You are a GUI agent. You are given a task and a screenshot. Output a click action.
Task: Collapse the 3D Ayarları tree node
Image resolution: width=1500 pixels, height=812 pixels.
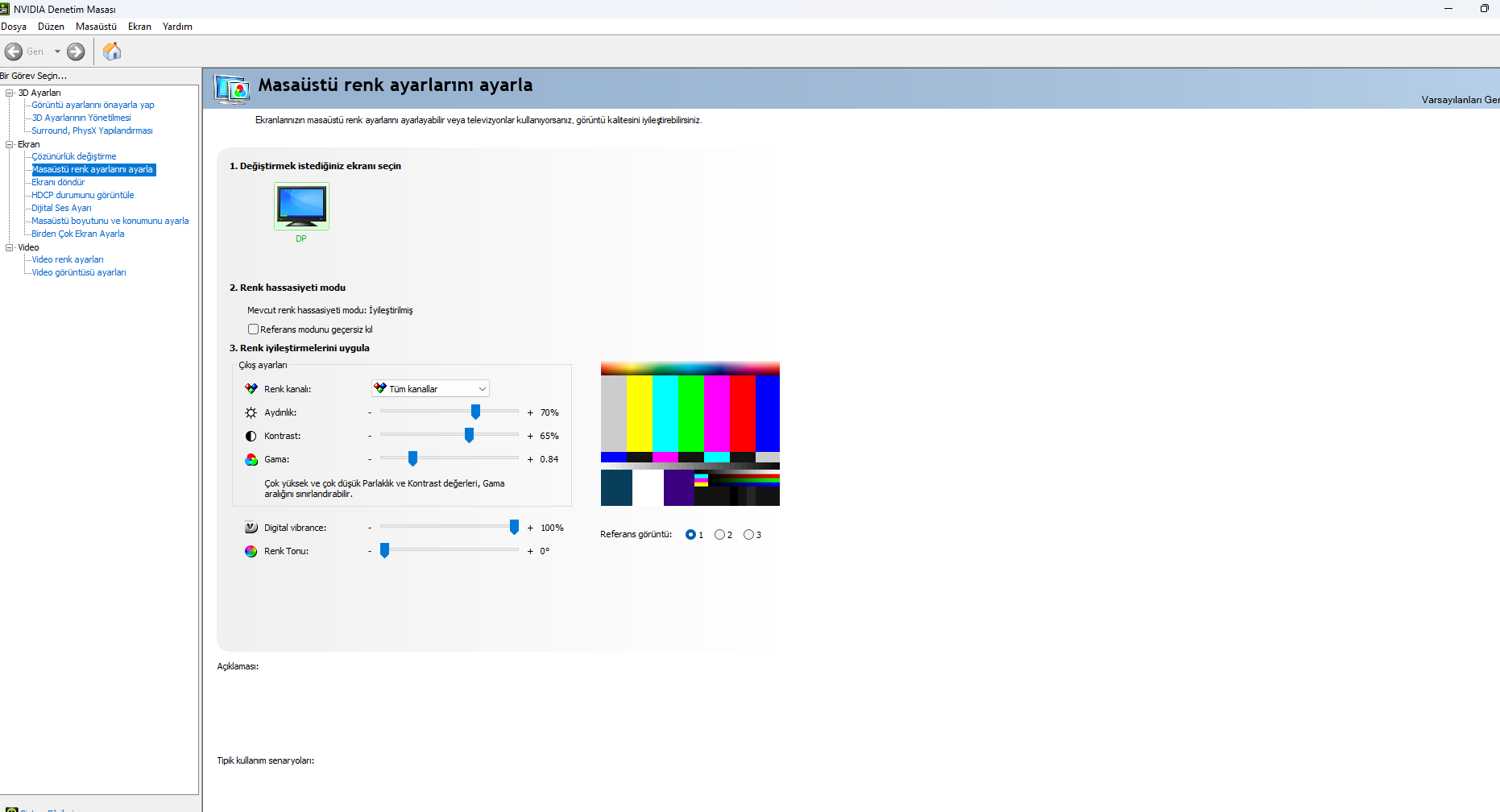(10, 93)
